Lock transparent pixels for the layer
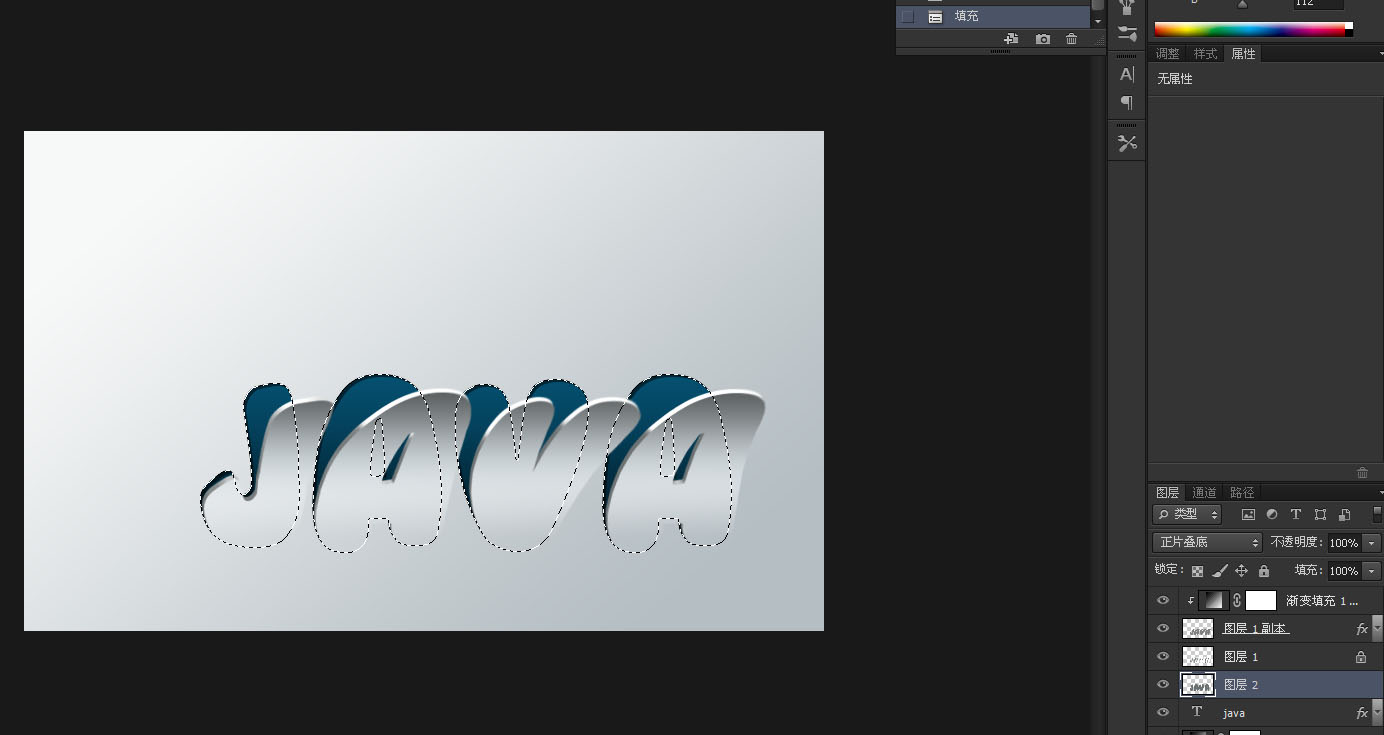1384x735 pixels. tap(1197, 570)
